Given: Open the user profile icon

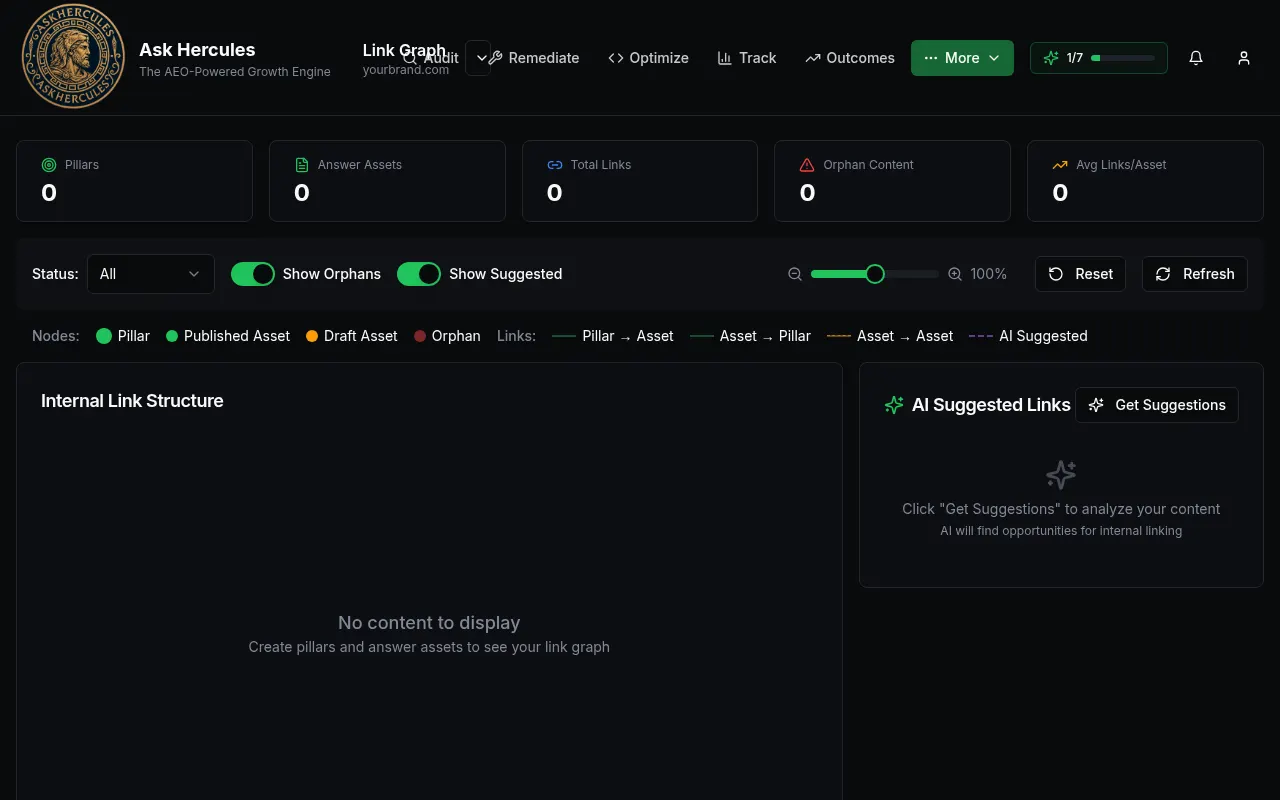Looking at the screenshot, I should click(1244, 58).
